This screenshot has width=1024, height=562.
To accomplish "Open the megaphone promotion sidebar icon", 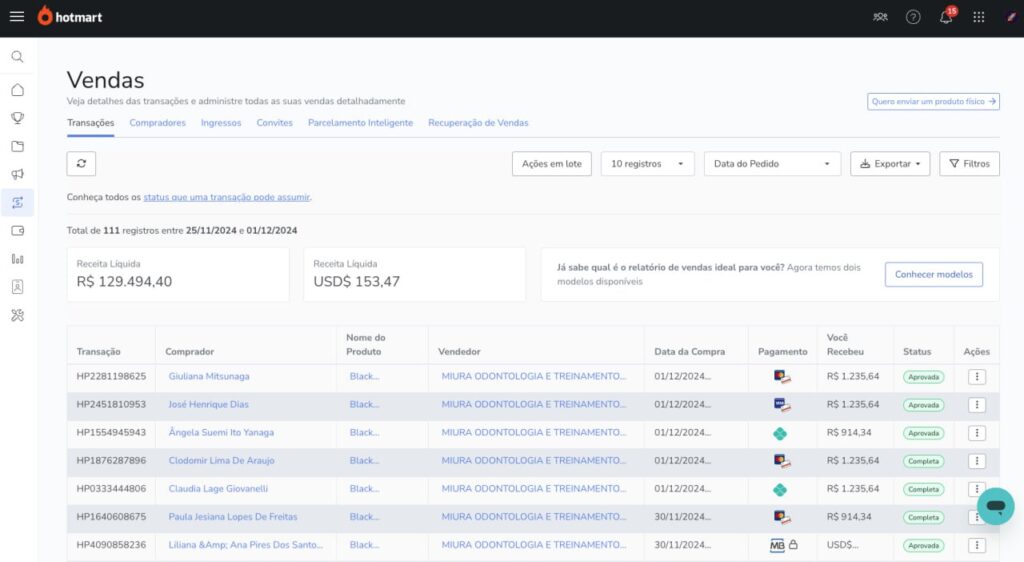I will tap(18, 174).
